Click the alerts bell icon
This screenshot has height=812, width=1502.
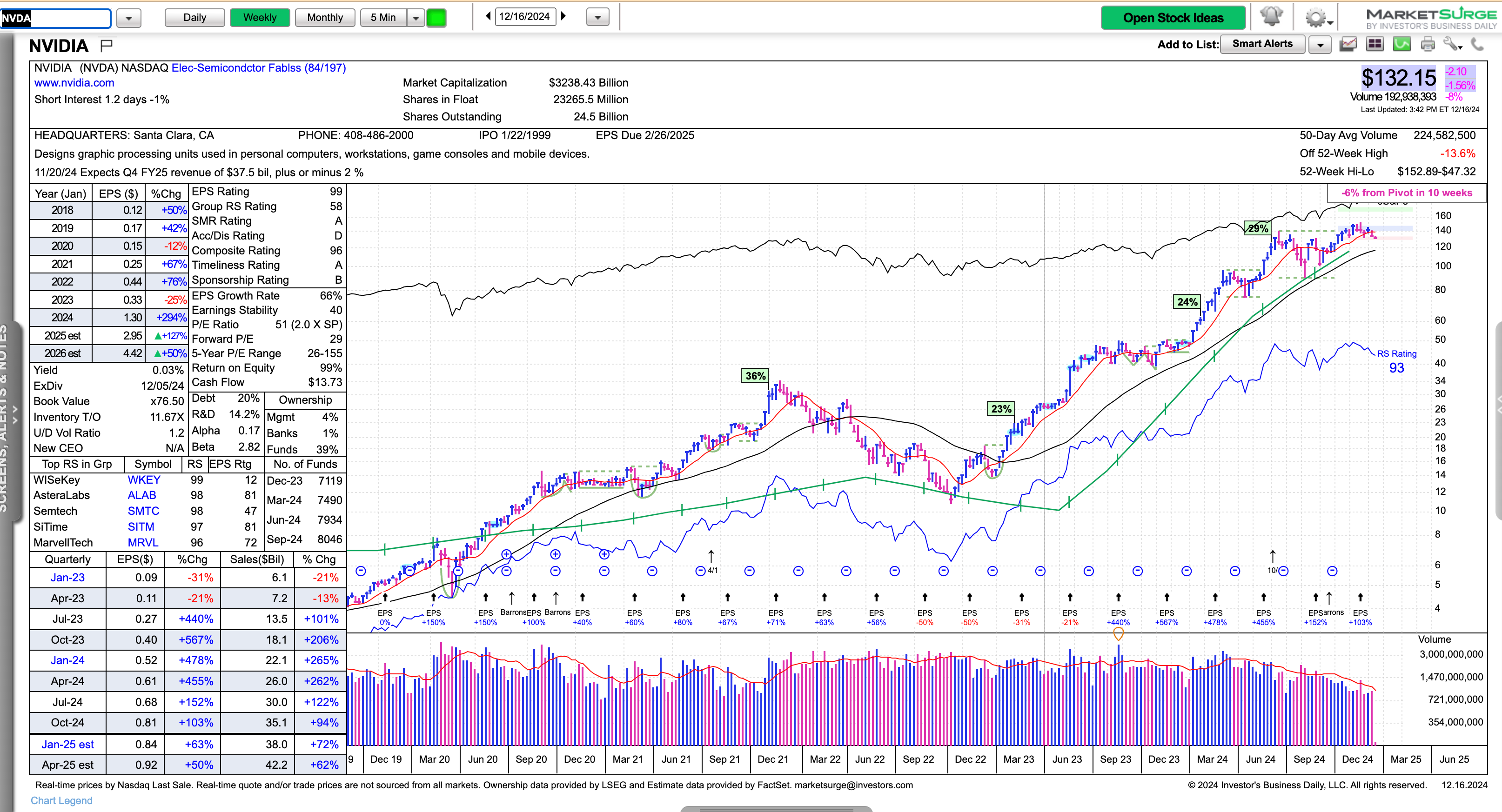point(1271,17)
